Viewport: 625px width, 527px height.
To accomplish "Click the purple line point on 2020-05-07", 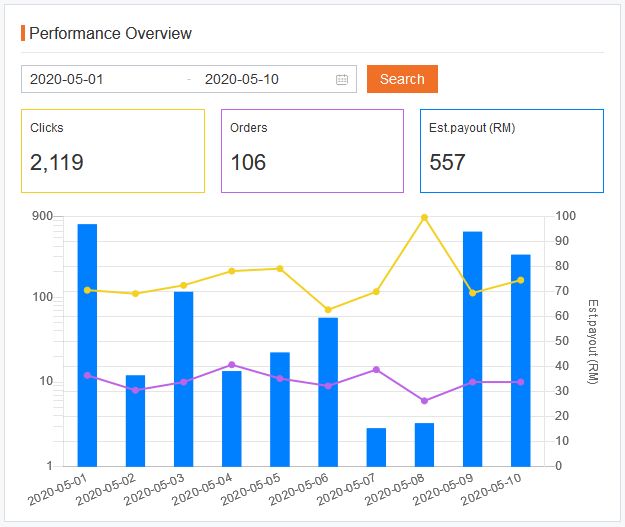I will [376, 370].
